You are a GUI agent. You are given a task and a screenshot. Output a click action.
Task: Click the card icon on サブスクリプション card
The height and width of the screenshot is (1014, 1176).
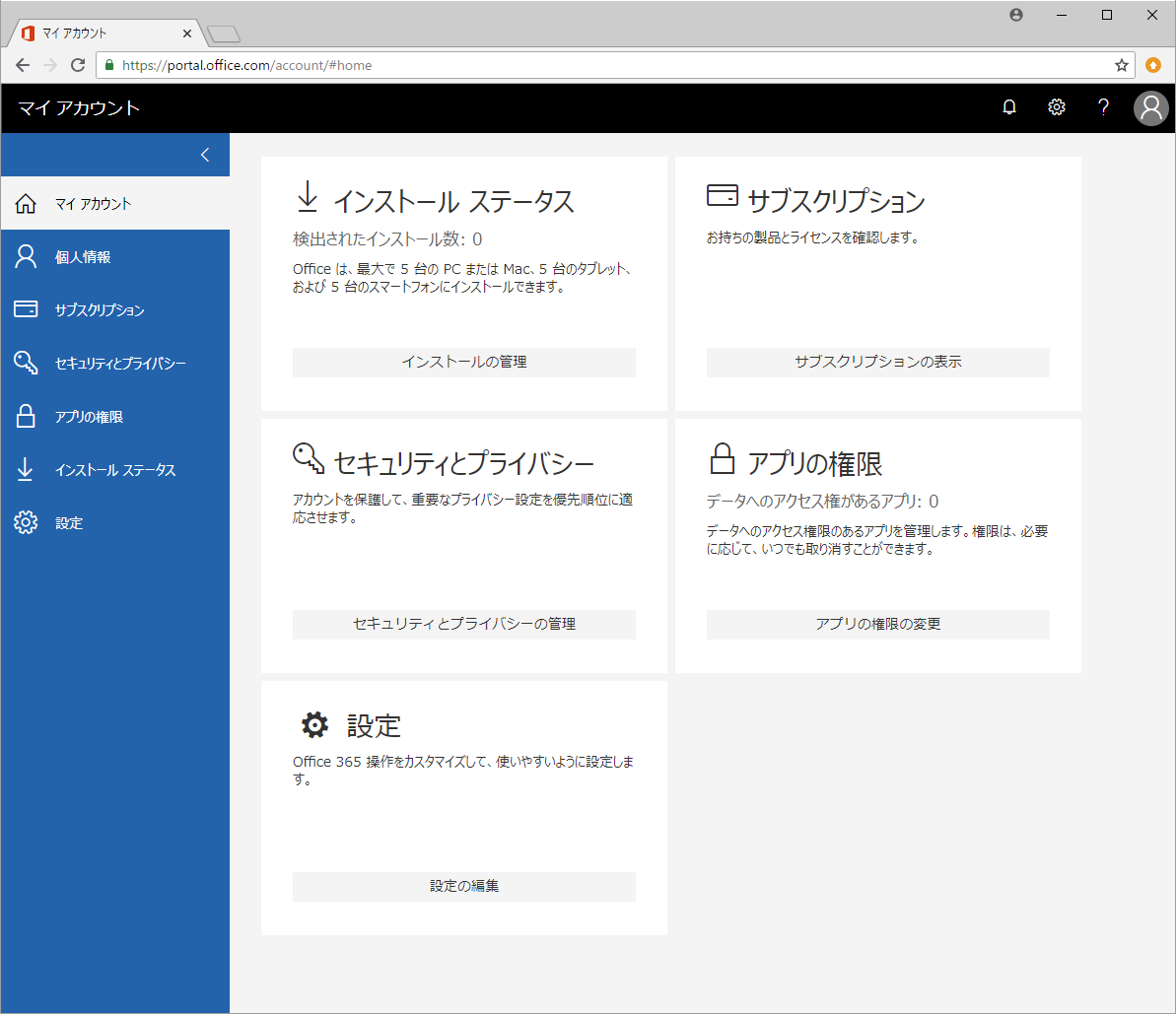point(723,195)
